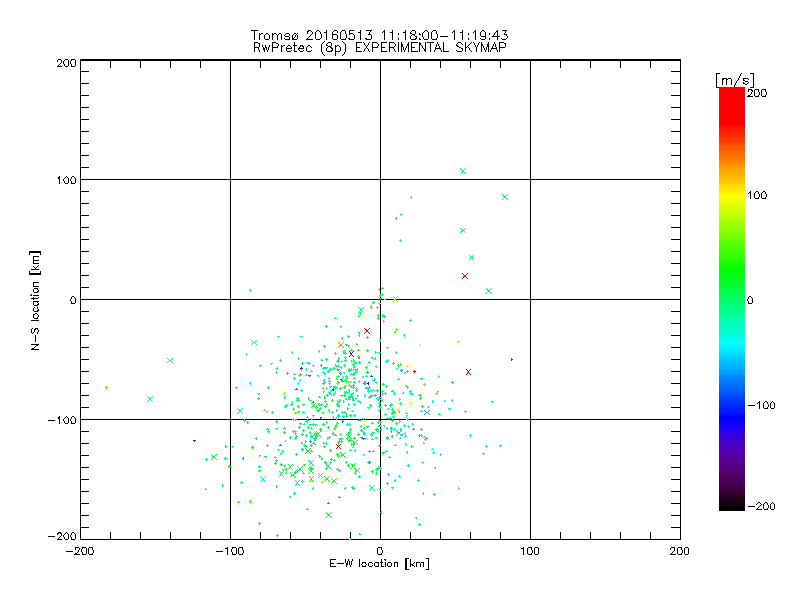Click the lone red dot at far right
This screenshot has height=600, width=800.
pos(512,360)
